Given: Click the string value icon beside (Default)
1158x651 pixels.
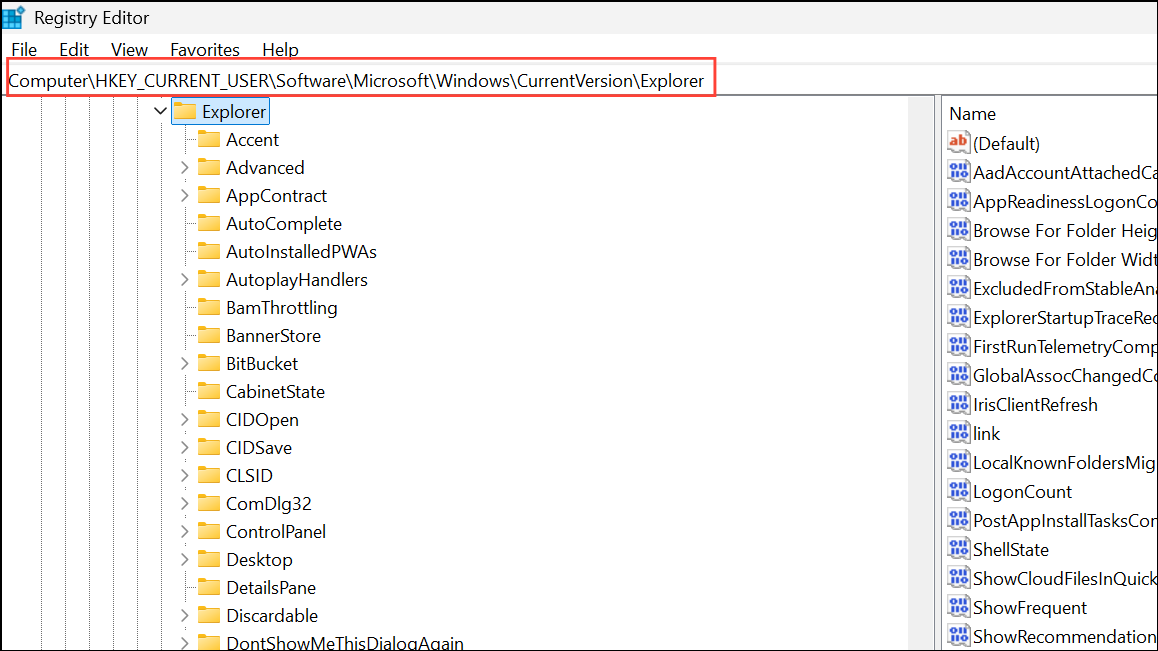Looking at the screenshot, I should coord(958,142).
